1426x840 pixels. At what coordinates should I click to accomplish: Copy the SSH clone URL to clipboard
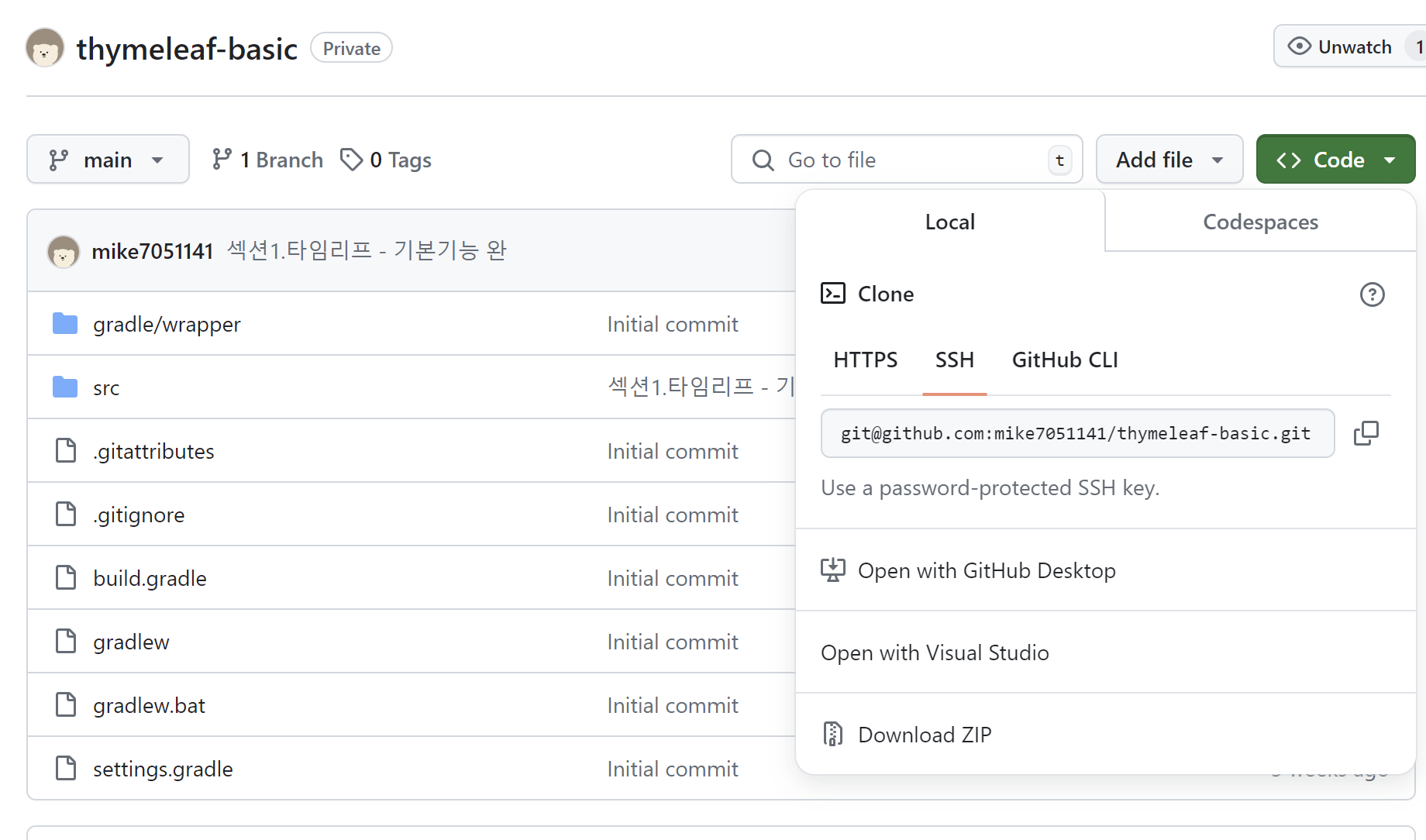(1366, 433)
